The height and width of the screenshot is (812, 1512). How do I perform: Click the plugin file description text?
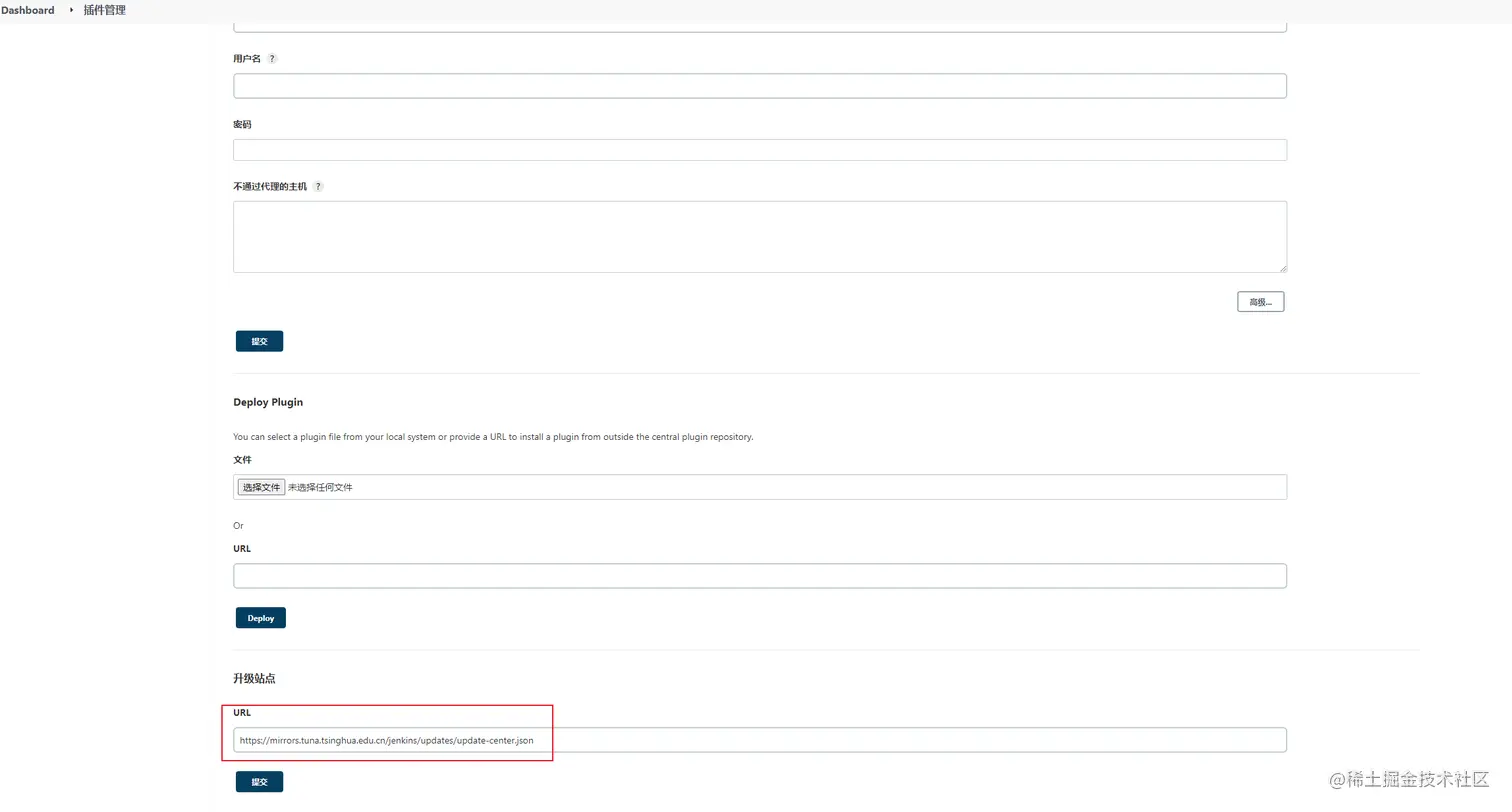[493, 437]
